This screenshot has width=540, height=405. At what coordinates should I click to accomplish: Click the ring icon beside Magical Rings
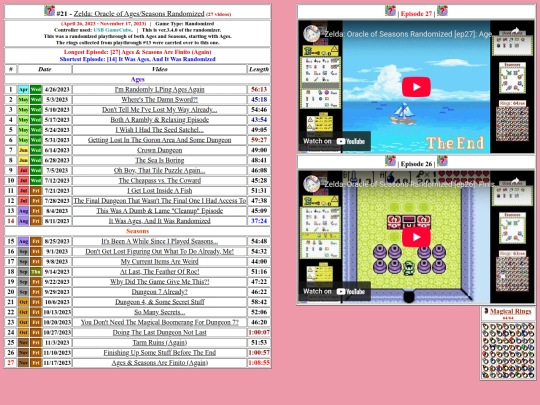pos(486,311)
